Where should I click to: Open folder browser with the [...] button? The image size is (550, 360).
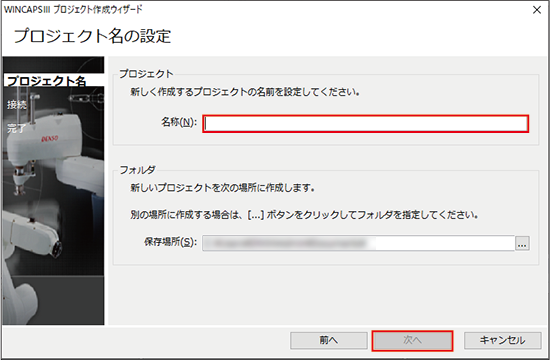522,243
